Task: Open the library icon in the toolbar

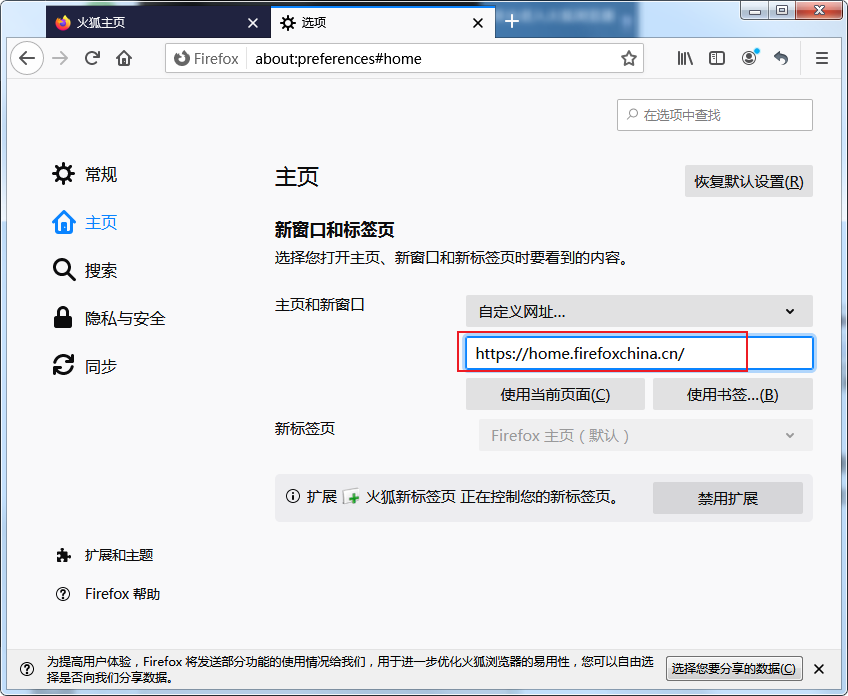Action: [684, 58]
